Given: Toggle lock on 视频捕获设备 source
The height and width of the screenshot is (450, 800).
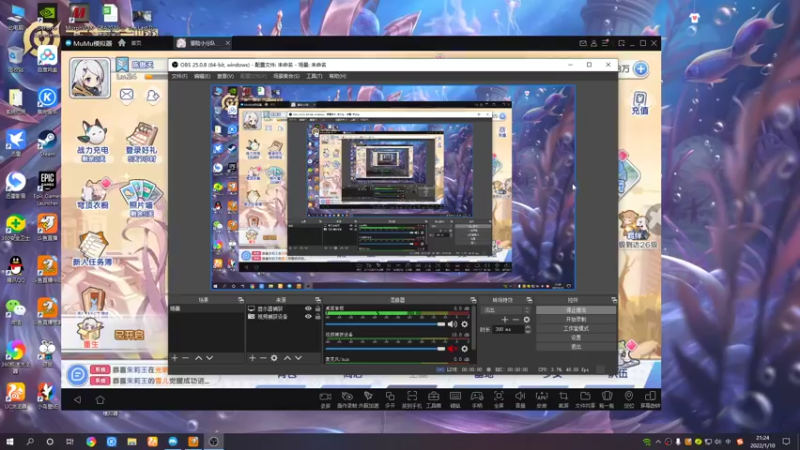Looking at the screenshot, I should pyautogui.click(x=317, y=316).
